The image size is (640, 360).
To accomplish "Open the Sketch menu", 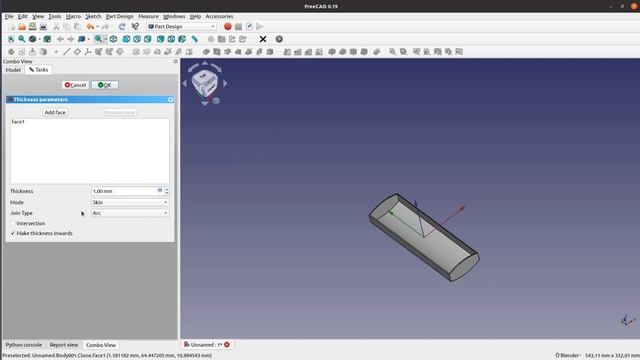I will click(93, 16).
